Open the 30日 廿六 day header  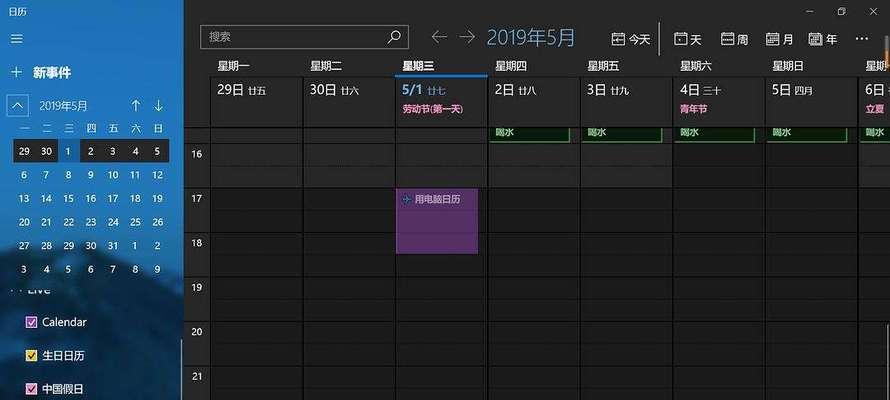pos(334,90)
